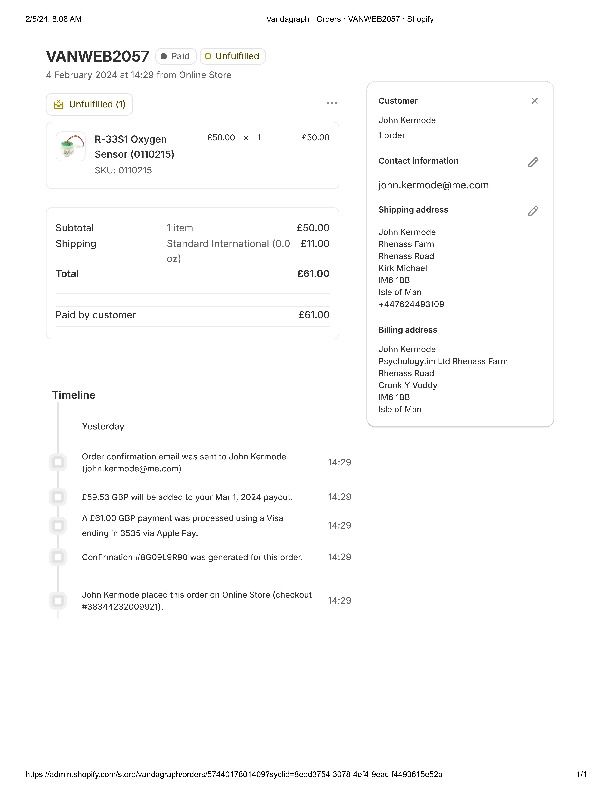Select the order placed timeline marker
The image size is (612, 792).
pyautogui.click(x=58, y=600)
